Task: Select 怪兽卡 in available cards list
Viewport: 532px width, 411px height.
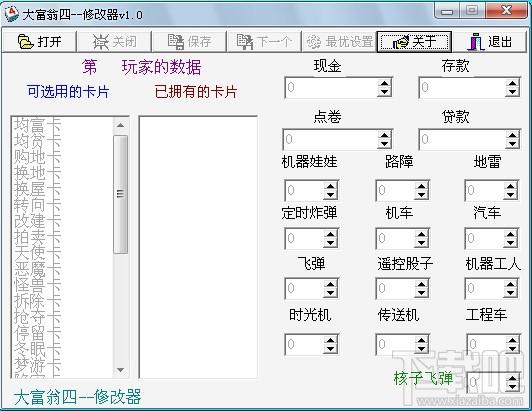Action: pos(37,284)
